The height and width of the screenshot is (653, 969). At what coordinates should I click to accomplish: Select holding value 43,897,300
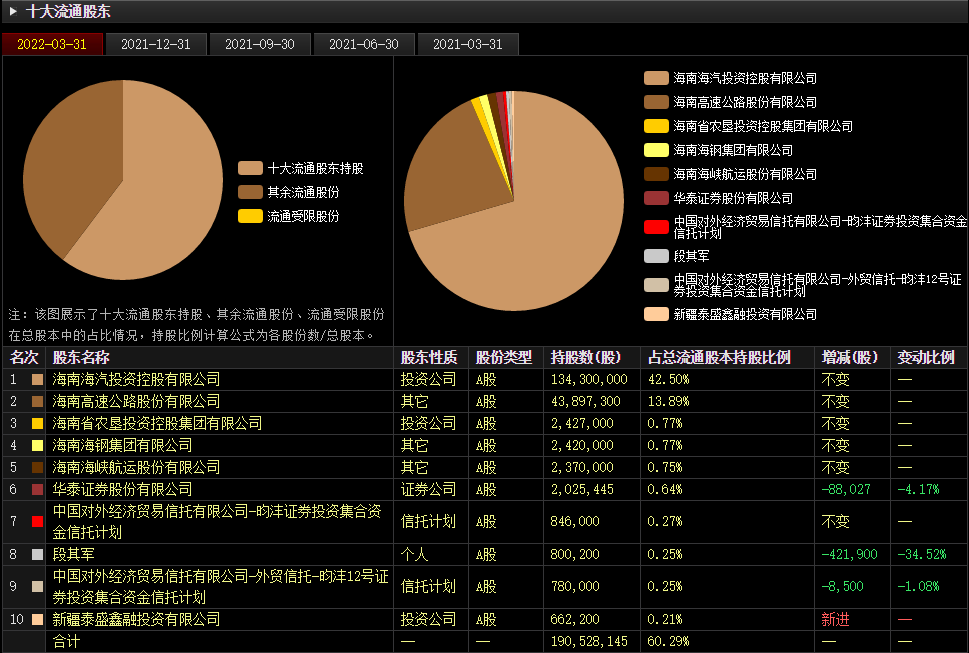click(x=585, y=402)
